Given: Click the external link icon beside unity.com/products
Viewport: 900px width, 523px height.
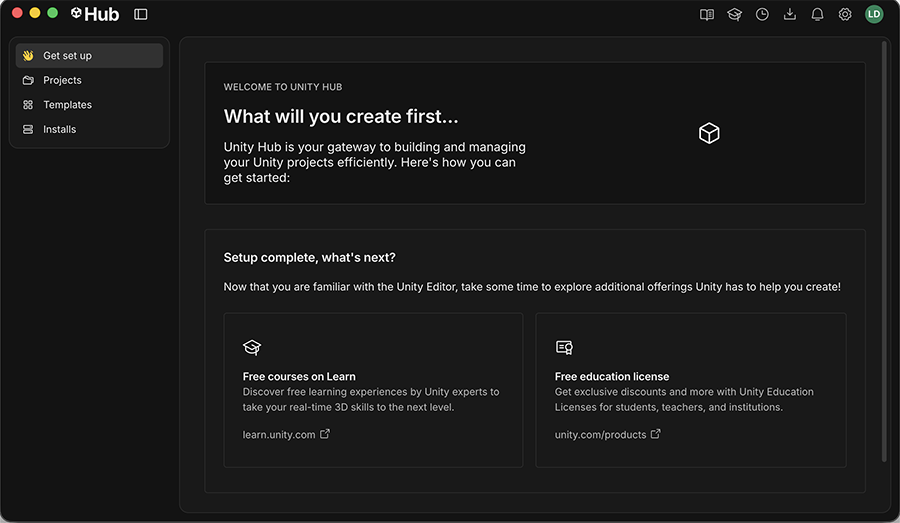Looking at the screenshot, I should [655, 434].
